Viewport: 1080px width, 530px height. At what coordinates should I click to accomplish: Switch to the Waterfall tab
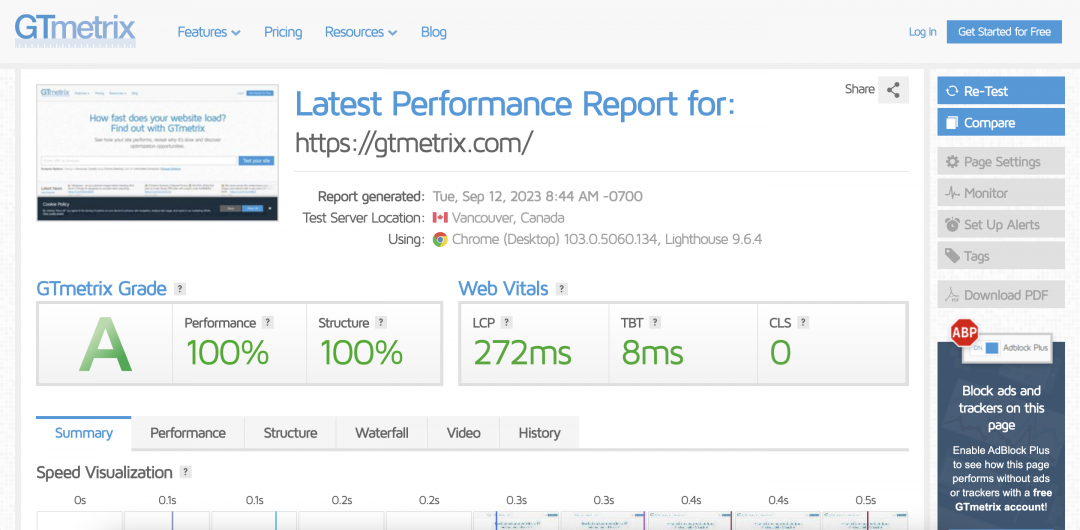point(382,433)
